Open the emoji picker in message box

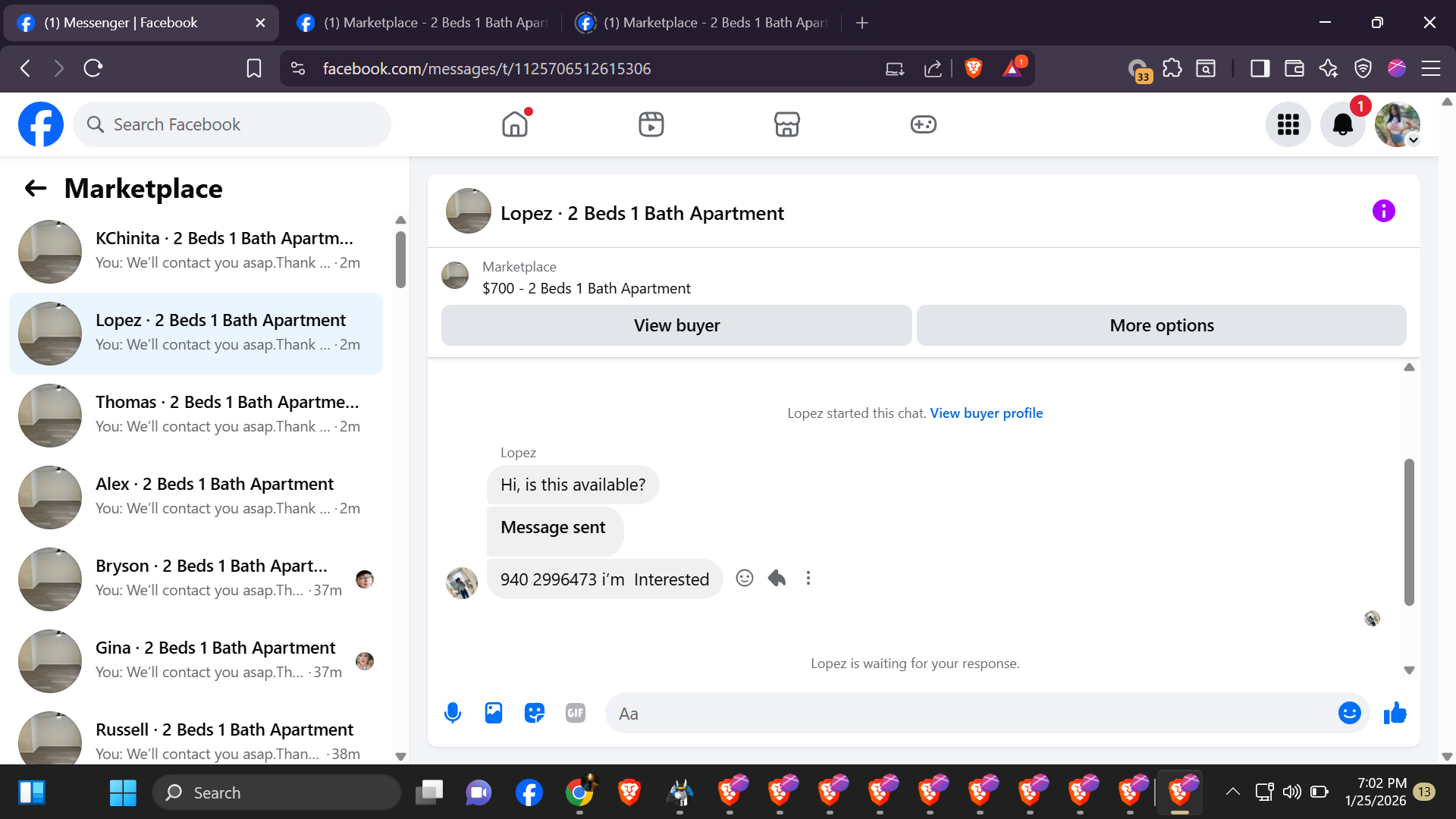pos(1350,713)
